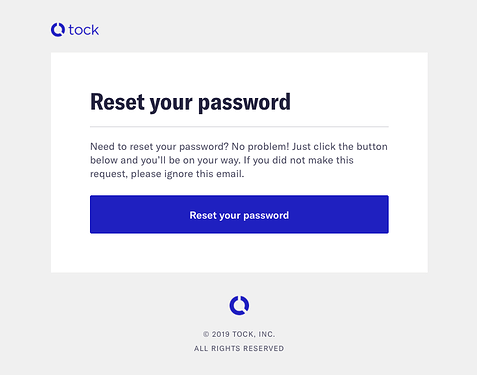Click the divider line under the heading
This screenshot has height=375, width=477.
click(239, 127)
